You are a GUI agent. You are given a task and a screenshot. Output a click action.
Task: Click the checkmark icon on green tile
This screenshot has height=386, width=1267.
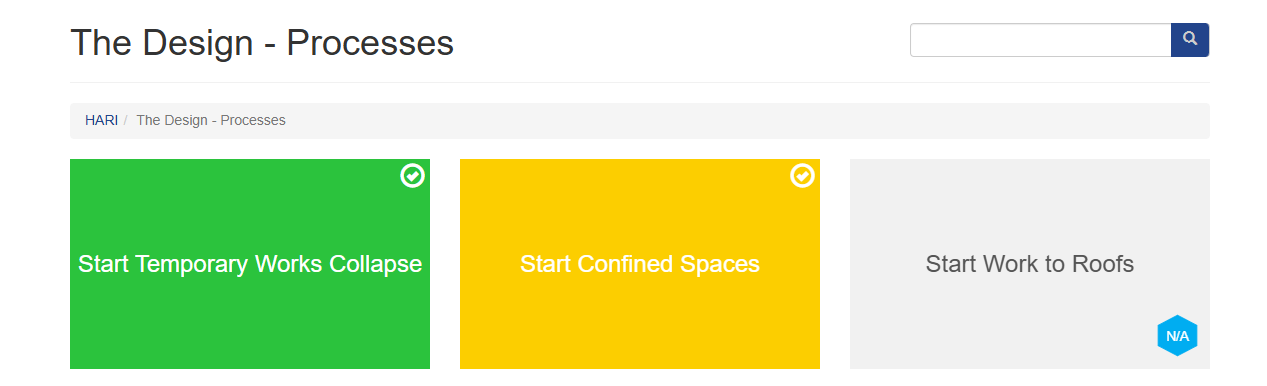[413, 176]
